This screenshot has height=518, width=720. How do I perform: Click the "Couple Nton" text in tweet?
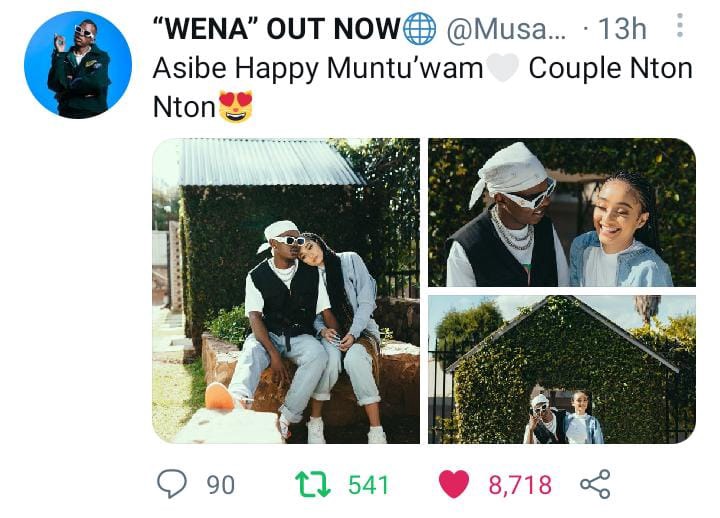tap(610, 68)
